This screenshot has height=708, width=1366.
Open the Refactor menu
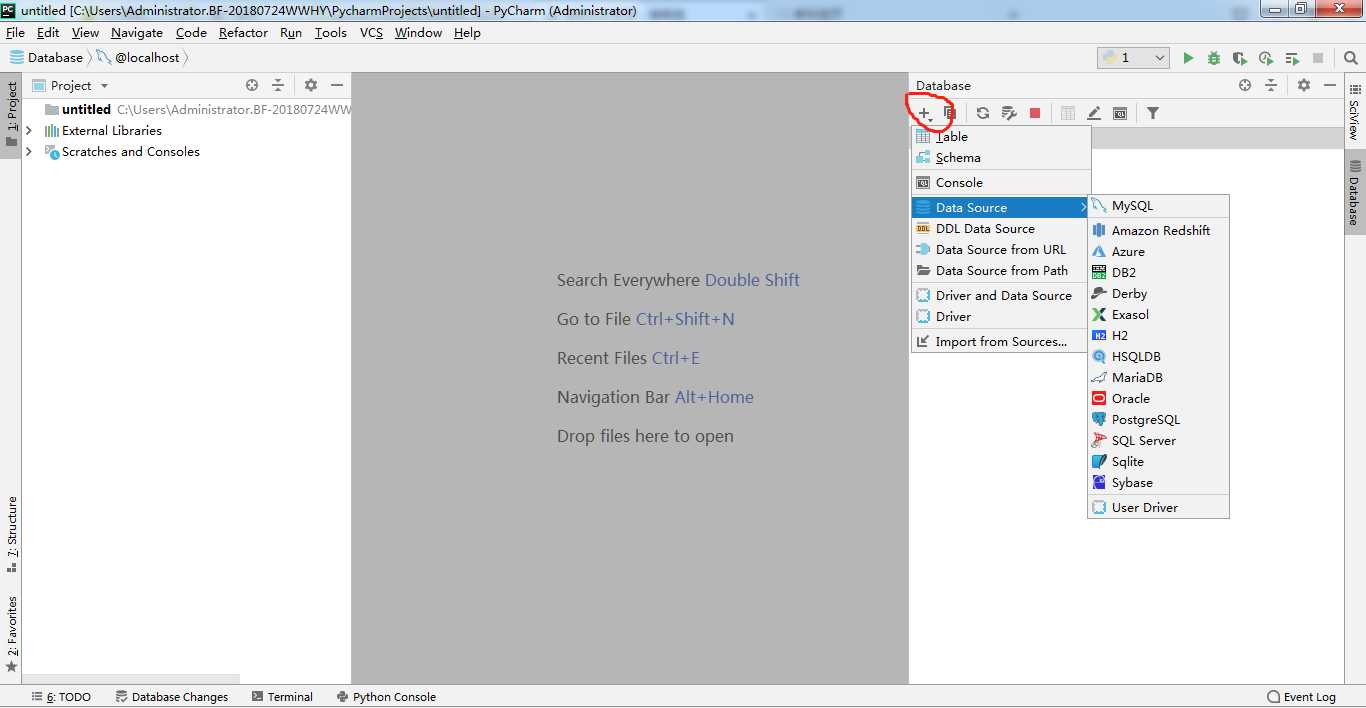tap(243, 32)
